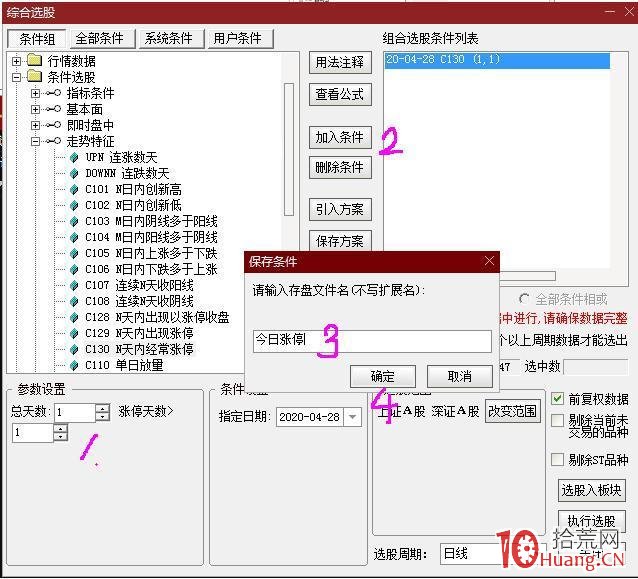
Task: Click the C128 formula icon
Action: (x=74, y=317)
